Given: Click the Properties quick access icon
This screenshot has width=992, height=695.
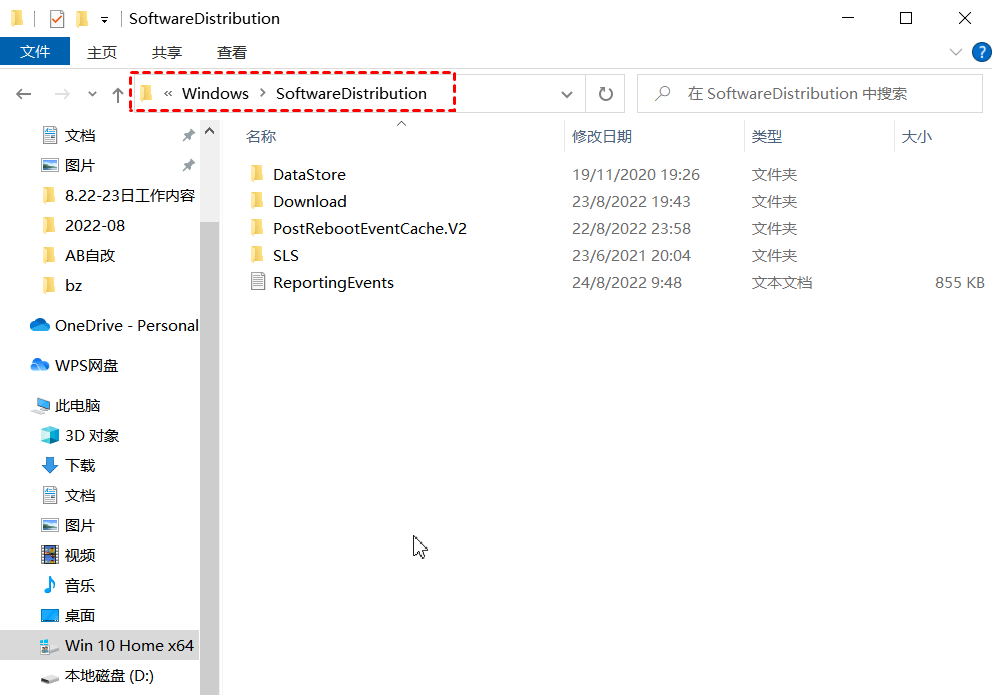Looking at the screenshot, I should pos(57,19).
